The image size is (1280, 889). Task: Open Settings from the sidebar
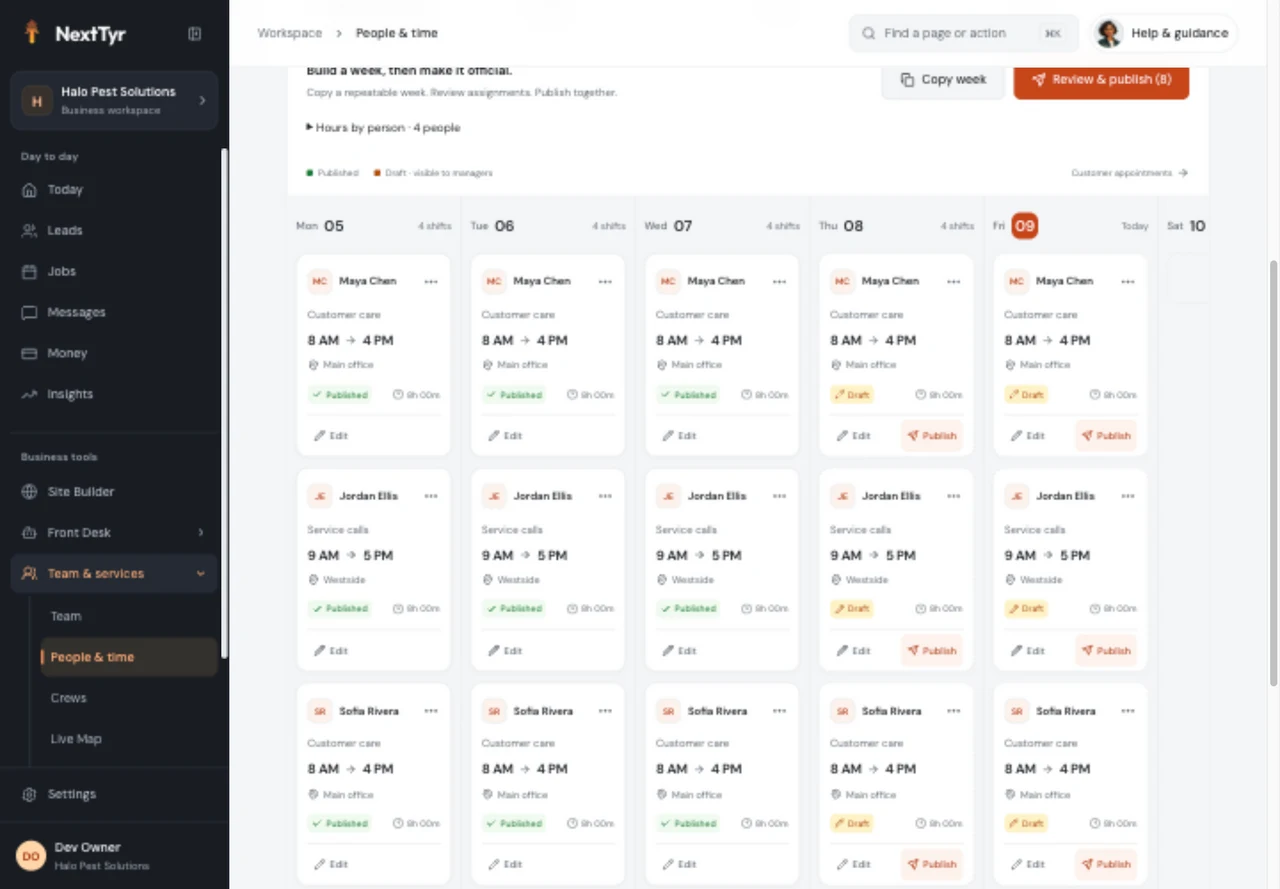(x=114, y=795)
